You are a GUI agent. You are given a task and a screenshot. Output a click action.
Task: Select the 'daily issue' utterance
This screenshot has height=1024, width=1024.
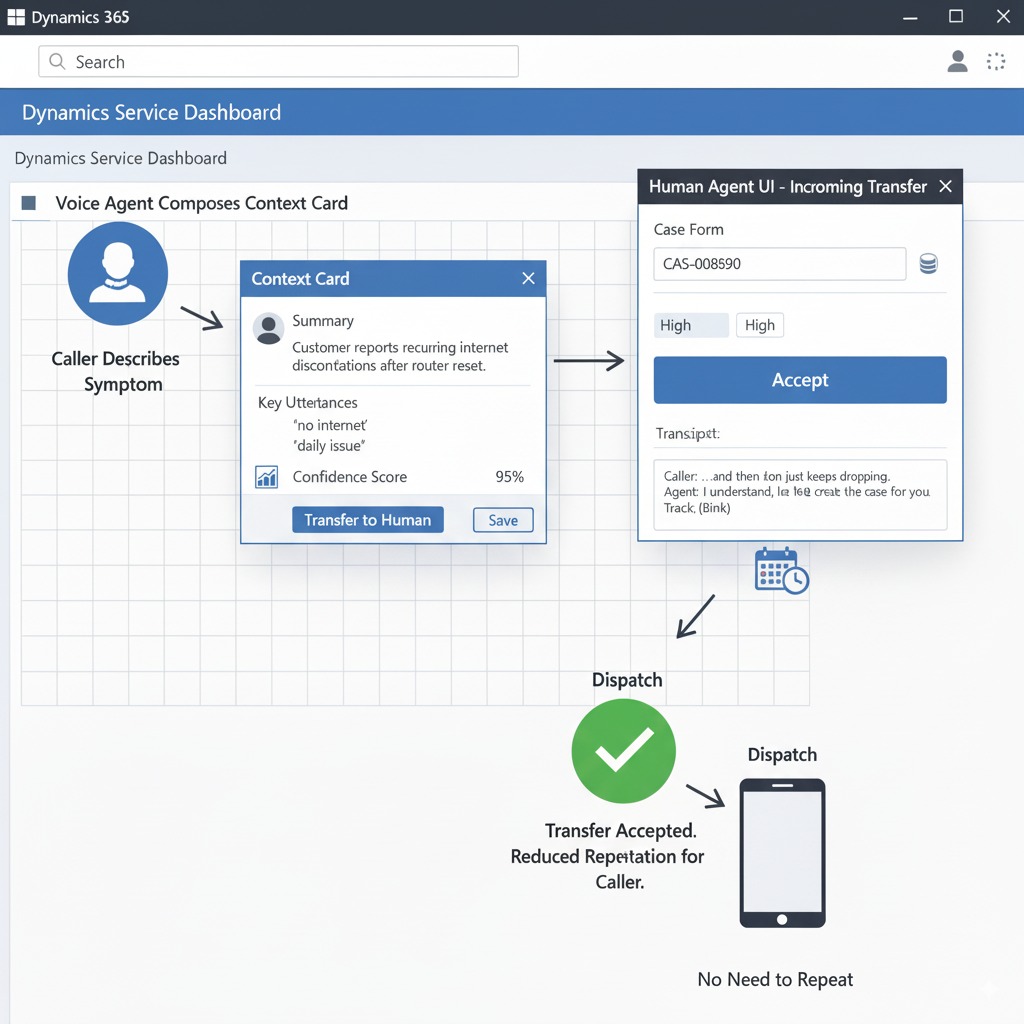coord(329,446)
